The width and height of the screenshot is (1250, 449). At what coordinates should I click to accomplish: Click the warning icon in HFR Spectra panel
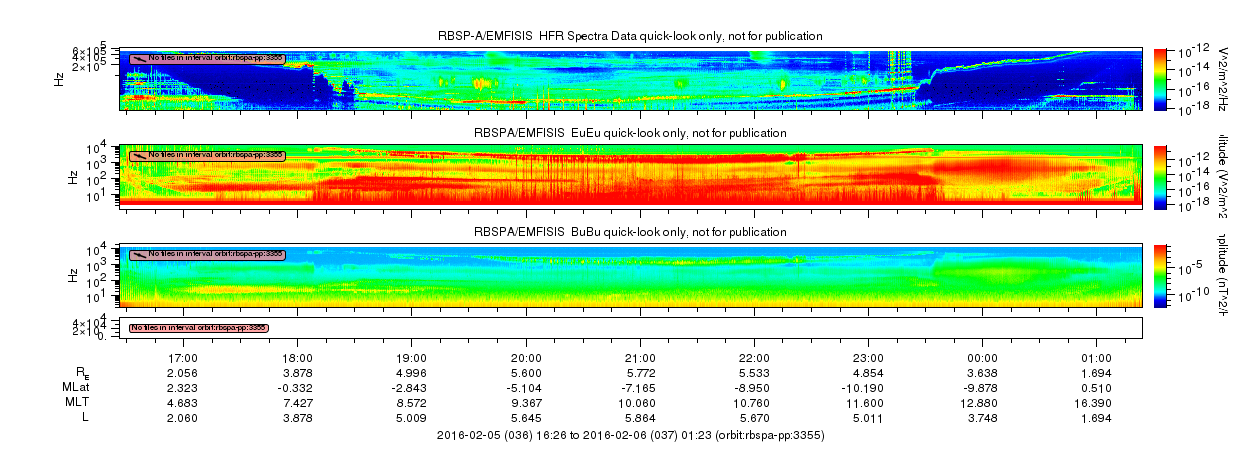coord(139,58)
